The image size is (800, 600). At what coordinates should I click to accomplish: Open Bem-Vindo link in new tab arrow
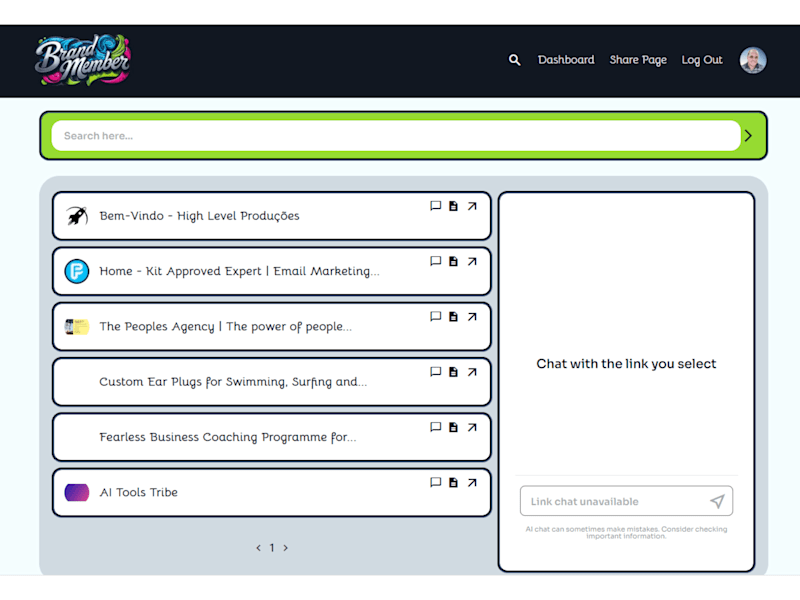472,206
